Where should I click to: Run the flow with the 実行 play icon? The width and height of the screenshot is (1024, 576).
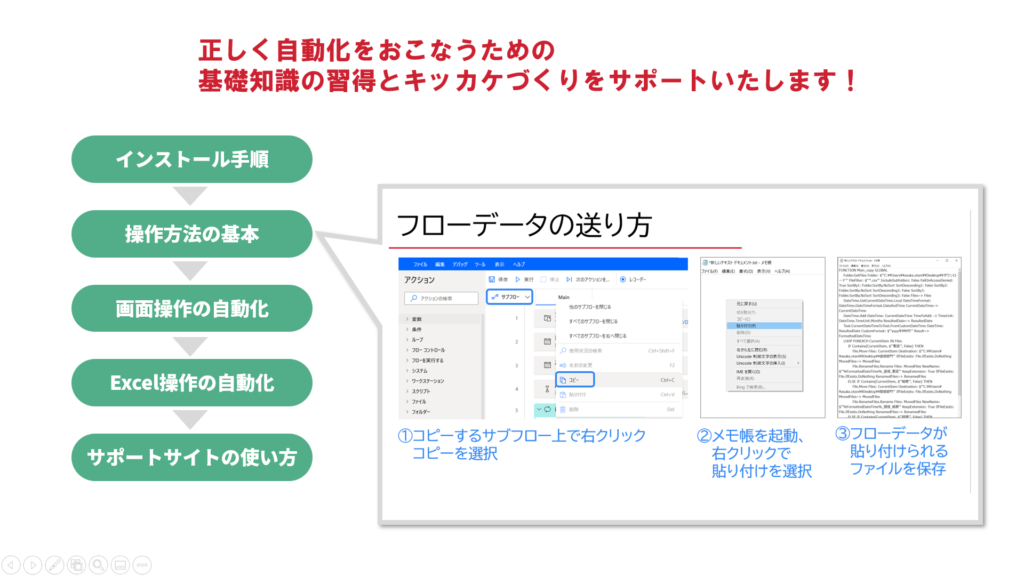pyautogui.click(x=518, y=280)
